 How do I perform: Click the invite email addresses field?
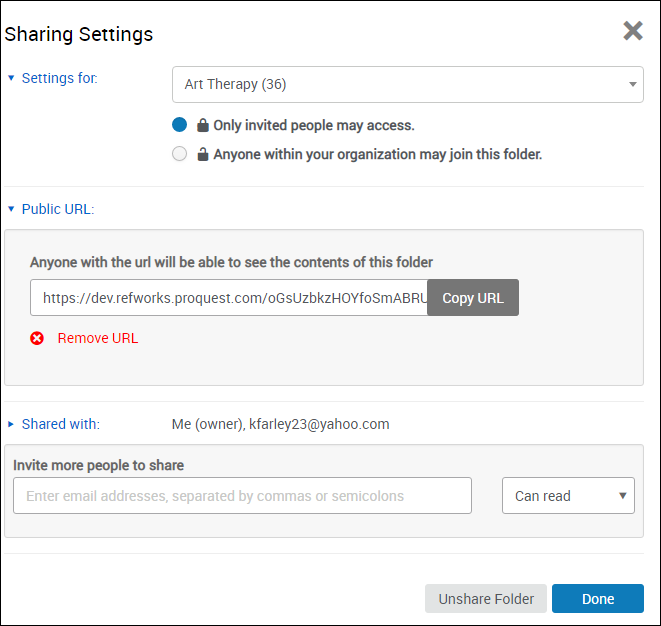242,496
